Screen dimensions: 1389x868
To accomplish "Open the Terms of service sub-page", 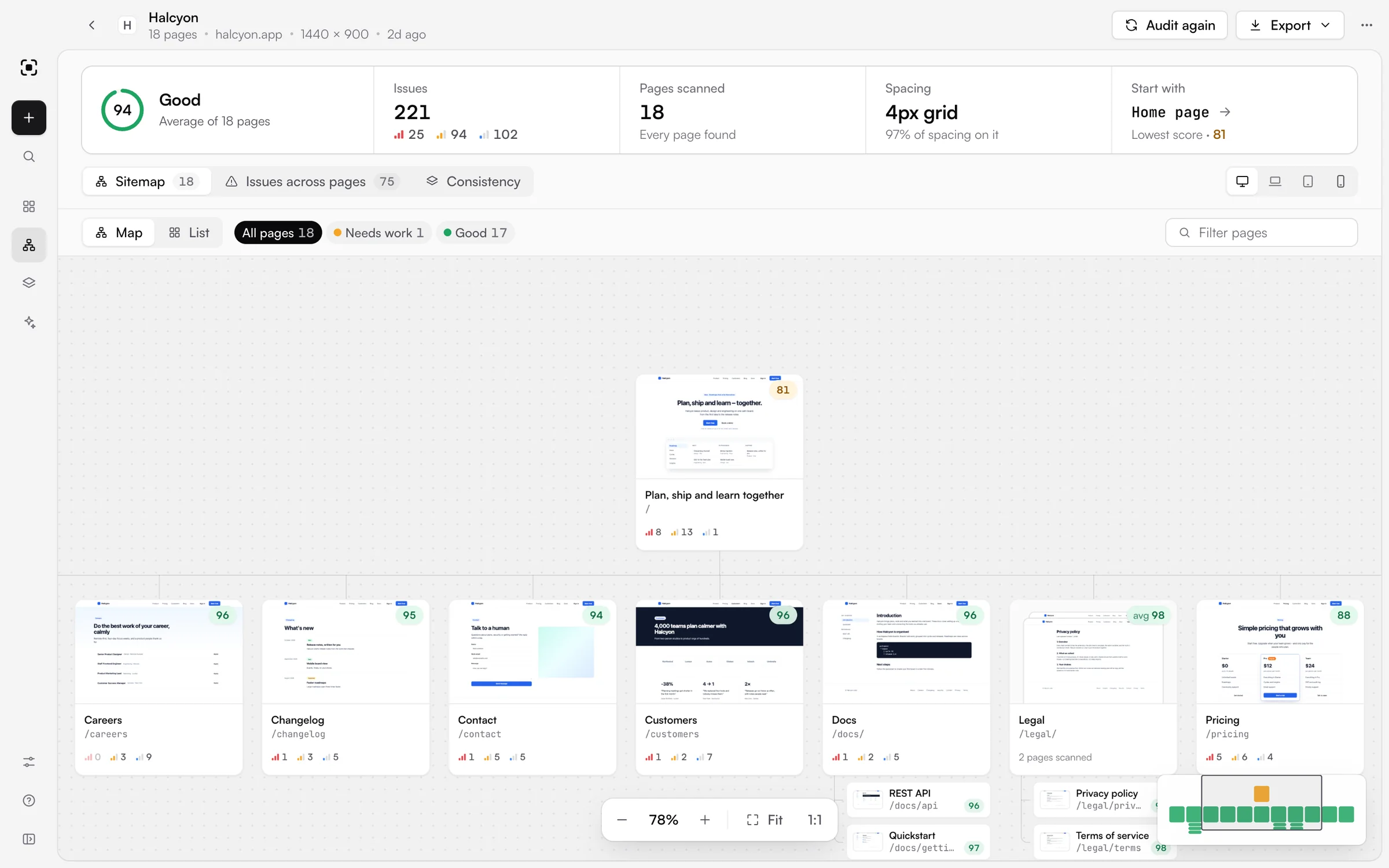I will tap(1105, 842).
